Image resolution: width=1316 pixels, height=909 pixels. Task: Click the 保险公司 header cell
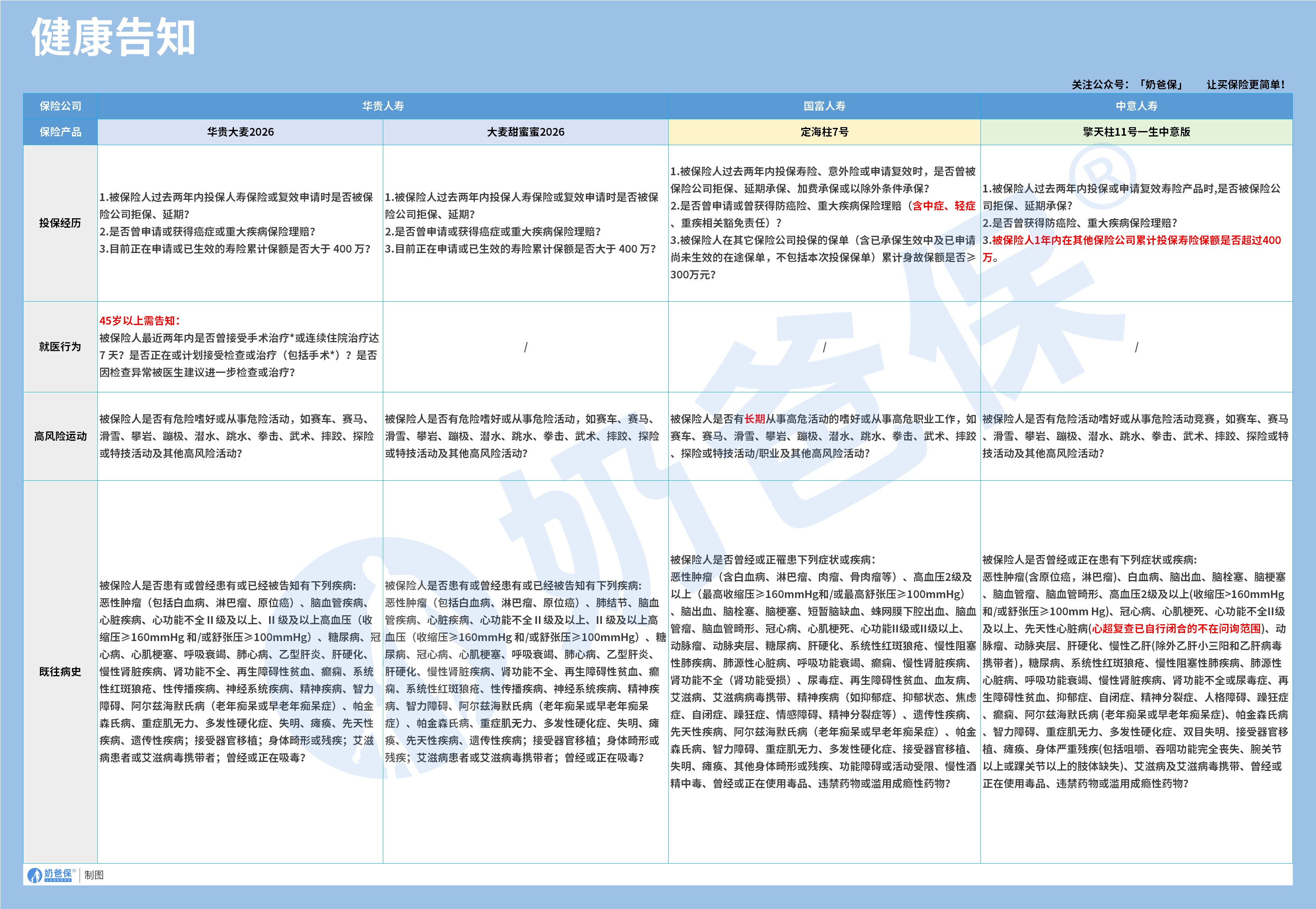point(60,106)
